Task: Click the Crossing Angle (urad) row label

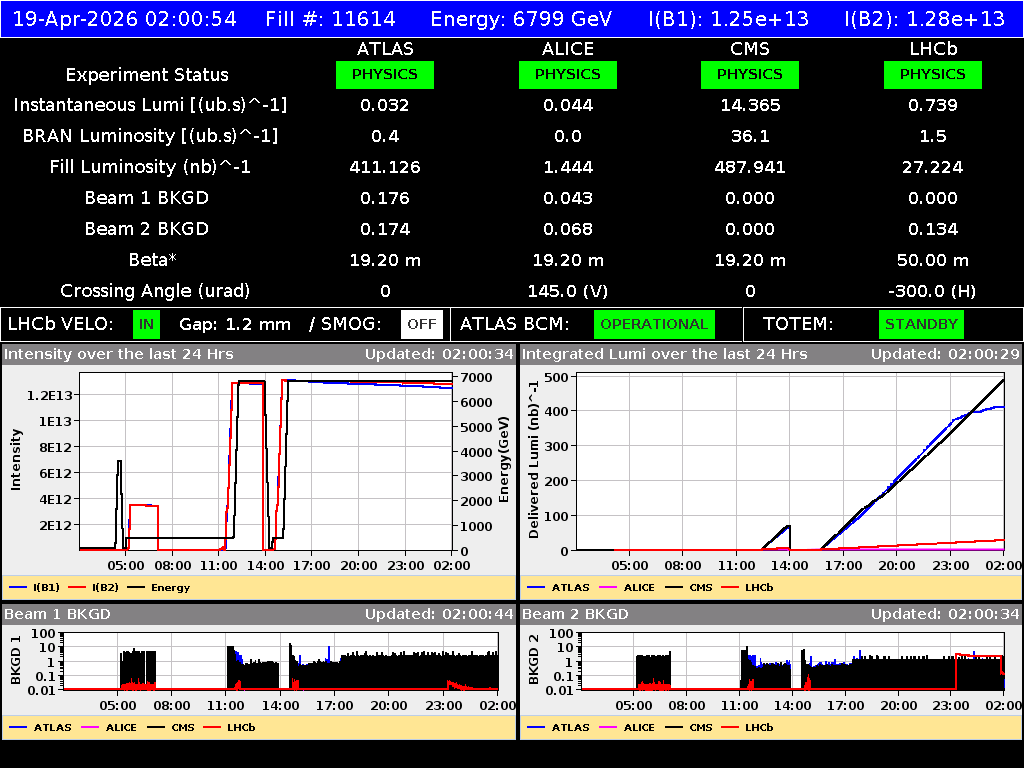Action: tap(155, 291)
